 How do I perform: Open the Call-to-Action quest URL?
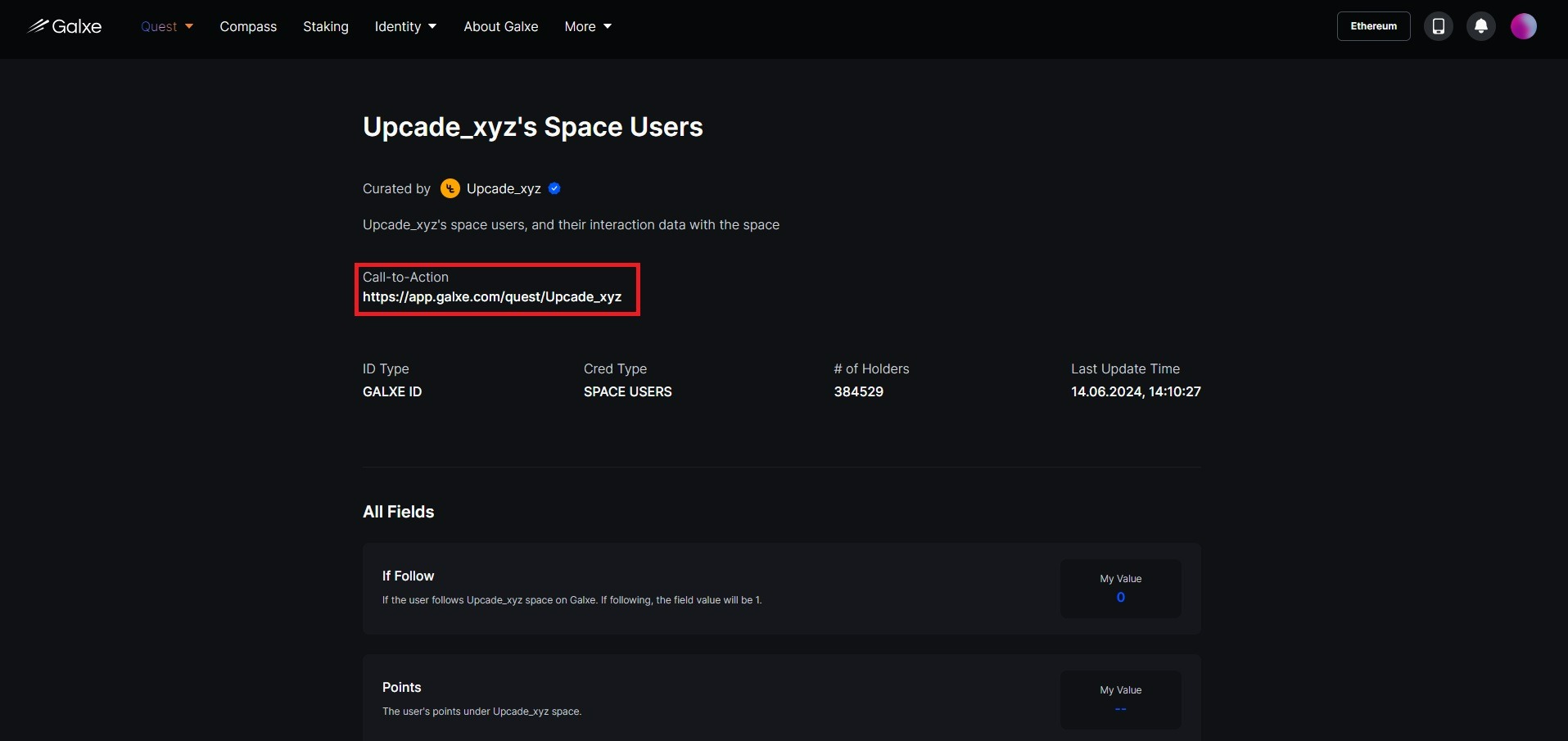[x=492, y=297]
